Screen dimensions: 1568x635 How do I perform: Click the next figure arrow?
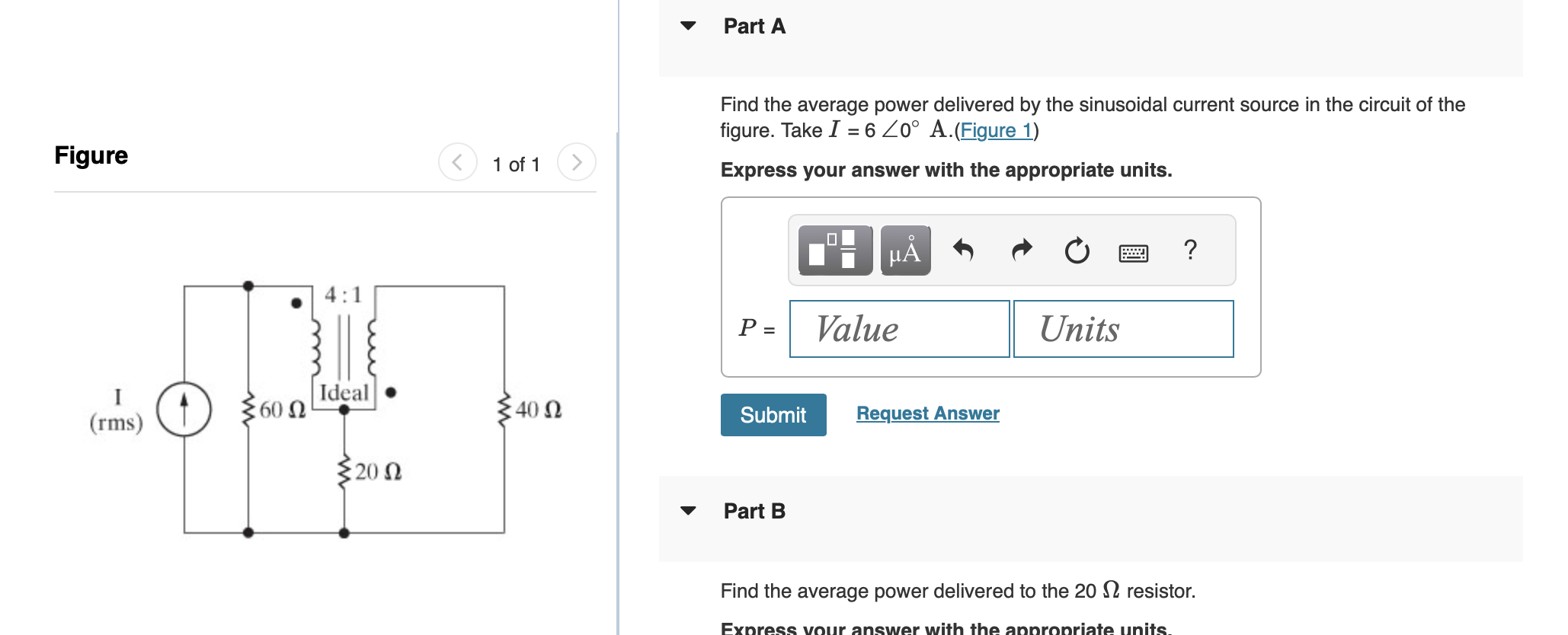tap(578, 161)
